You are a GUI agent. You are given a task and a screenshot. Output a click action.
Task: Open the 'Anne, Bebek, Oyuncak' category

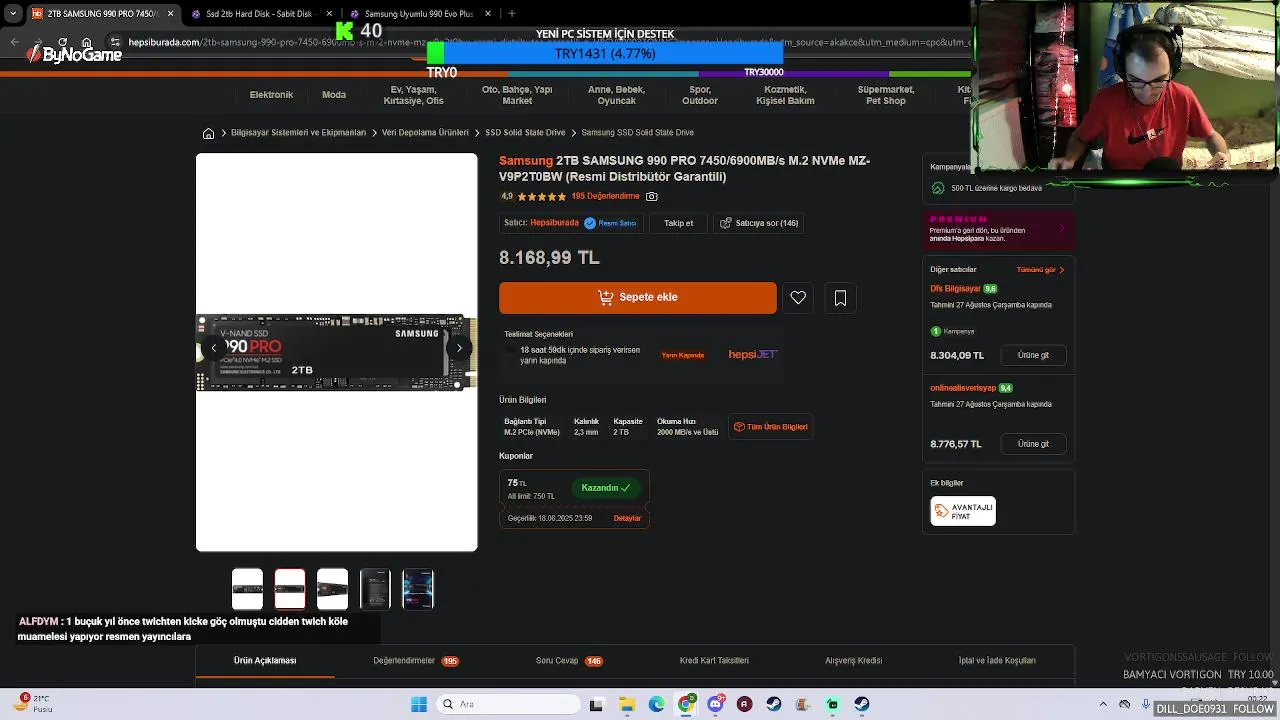(616, 95)
